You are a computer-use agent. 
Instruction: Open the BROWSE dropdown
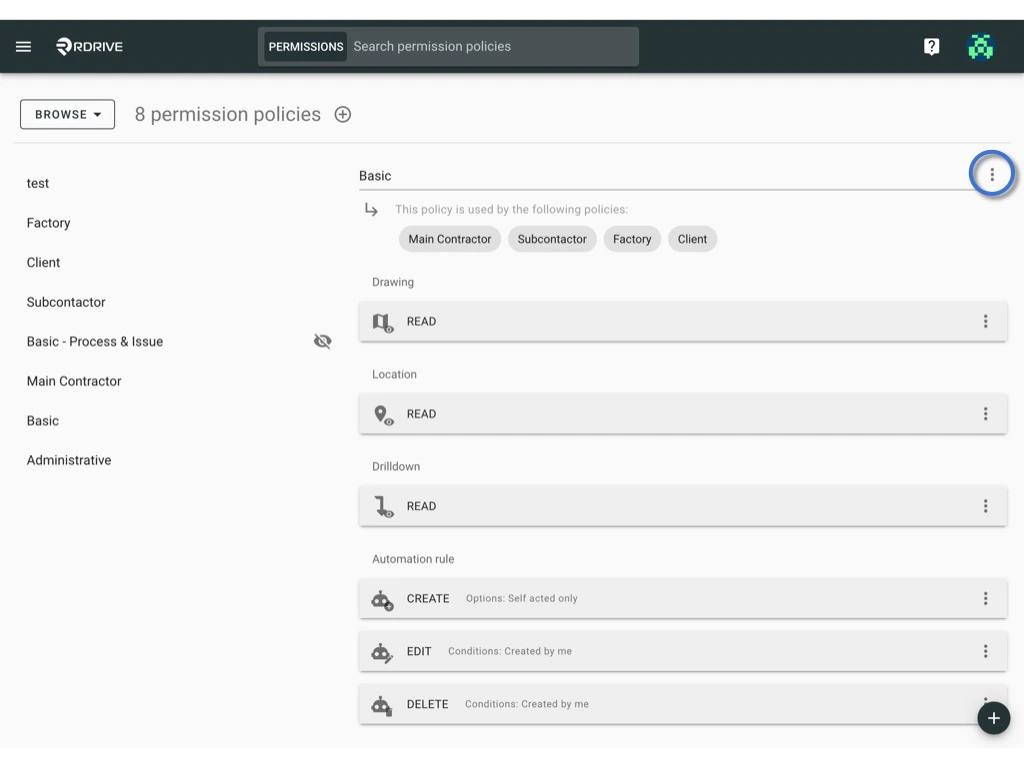coord(66,114)
